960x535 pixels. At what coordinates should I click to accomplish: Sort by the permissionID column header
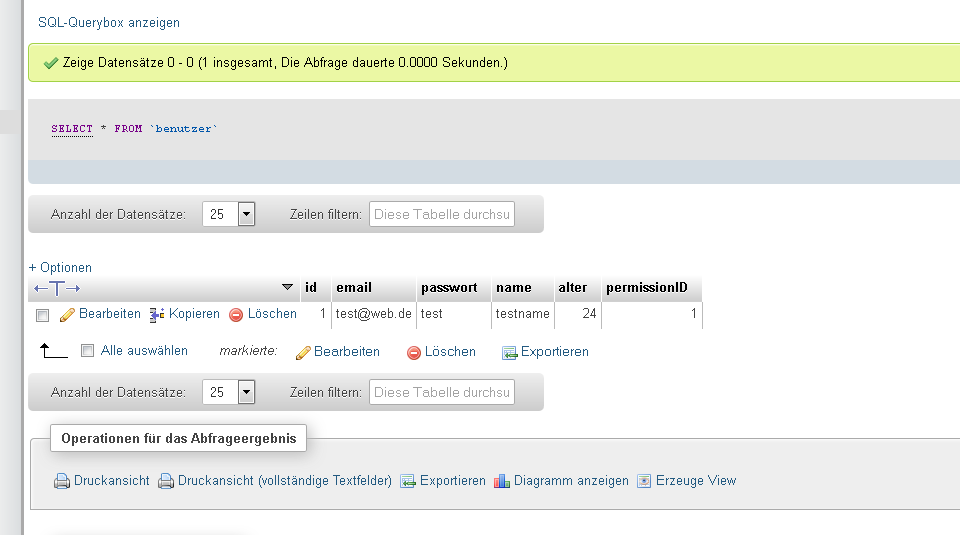pyautogui.click(x=647, y=288)
